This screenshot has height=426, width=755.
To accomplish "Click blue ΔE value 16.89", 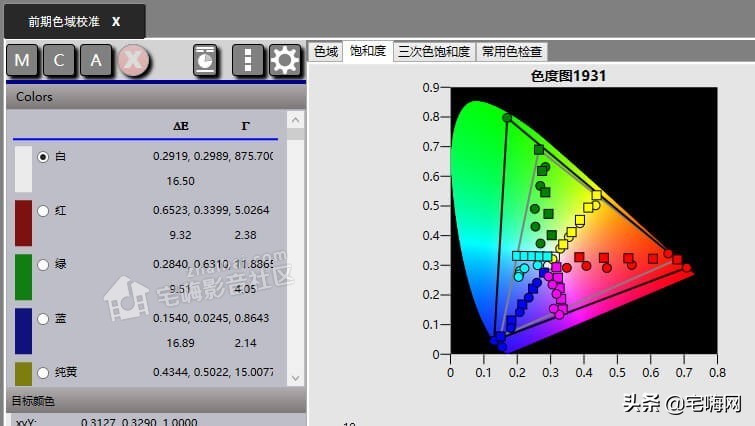I will pos(181,343).
